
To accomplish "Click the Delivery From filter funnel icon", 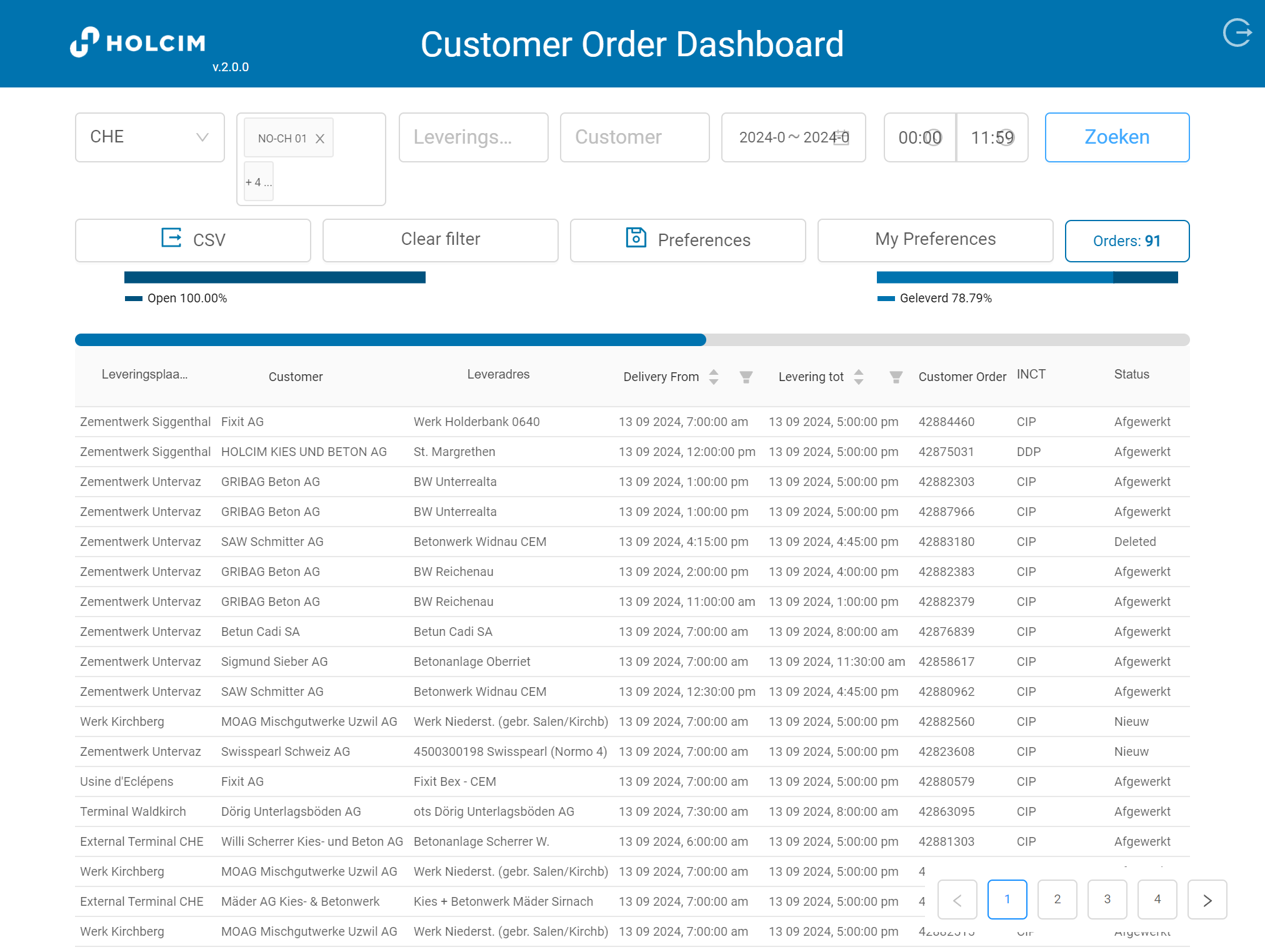I will pos(746,377).
